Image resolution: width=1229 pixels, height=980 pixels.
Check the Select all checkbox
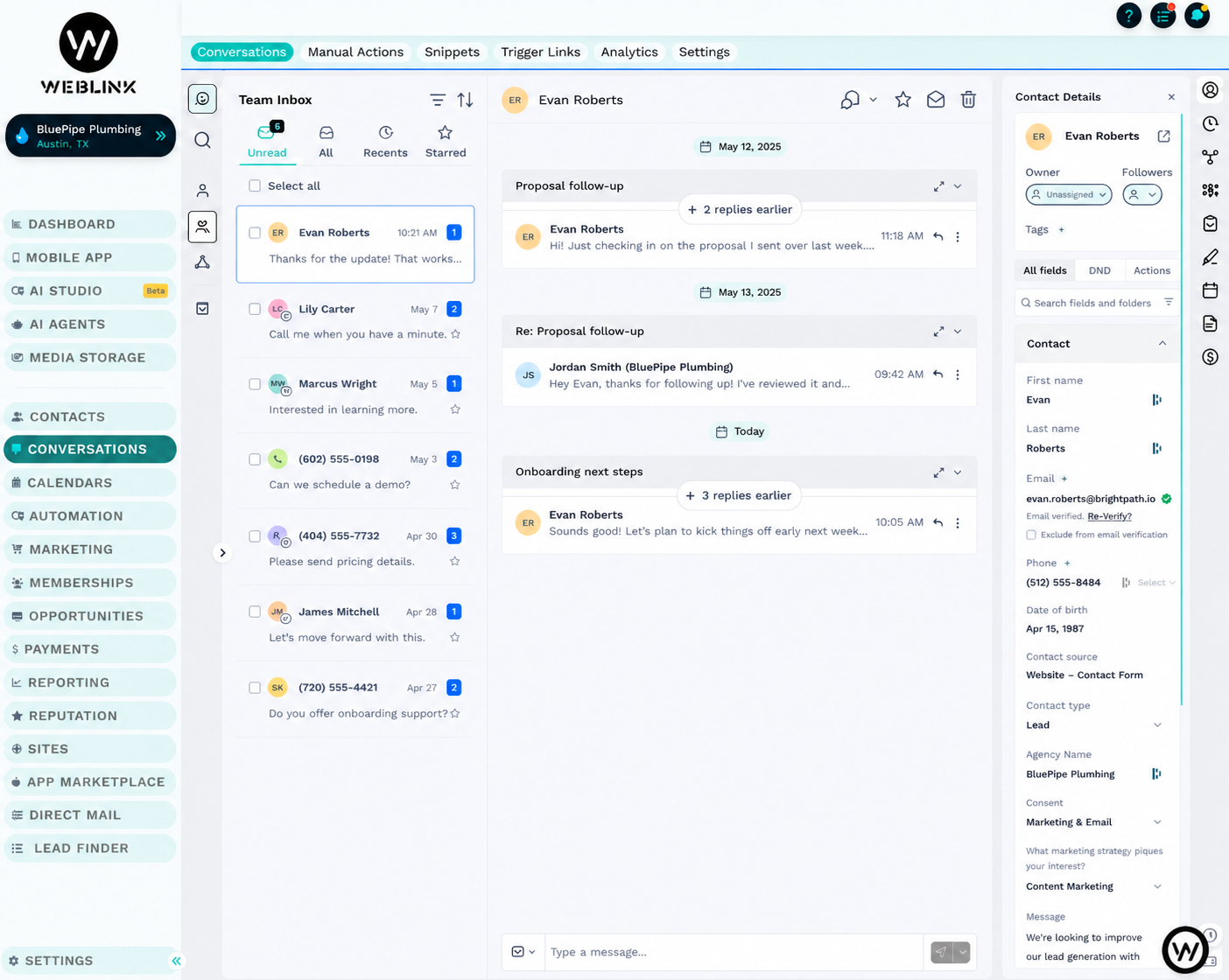point(255,185)
